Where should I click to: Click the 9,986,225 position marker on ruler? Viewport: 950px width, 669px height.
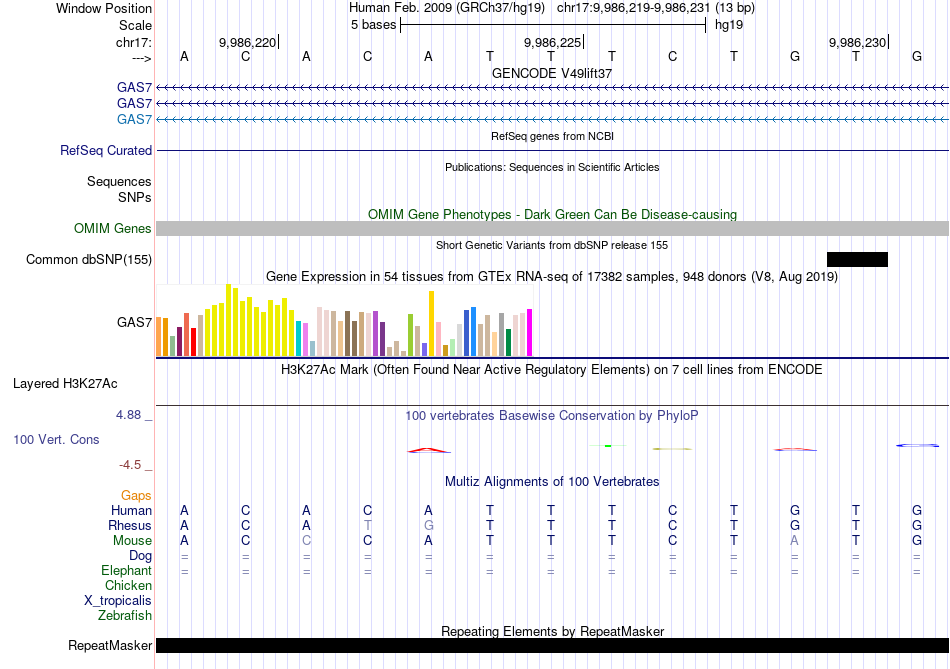pyautogui.click(x=552, y=43)
